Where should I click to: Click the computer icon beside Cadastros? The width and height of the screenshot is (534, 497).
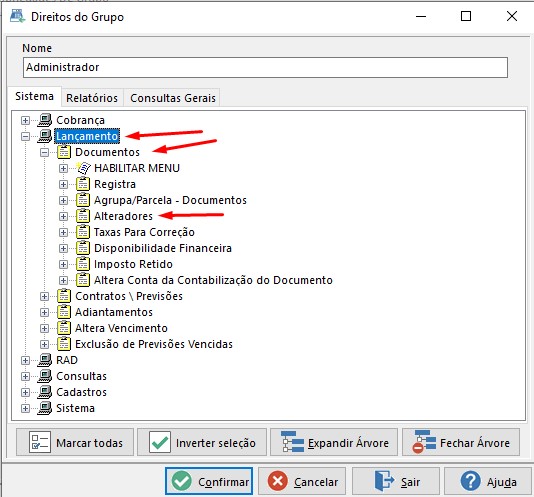(x=45, y=392)
